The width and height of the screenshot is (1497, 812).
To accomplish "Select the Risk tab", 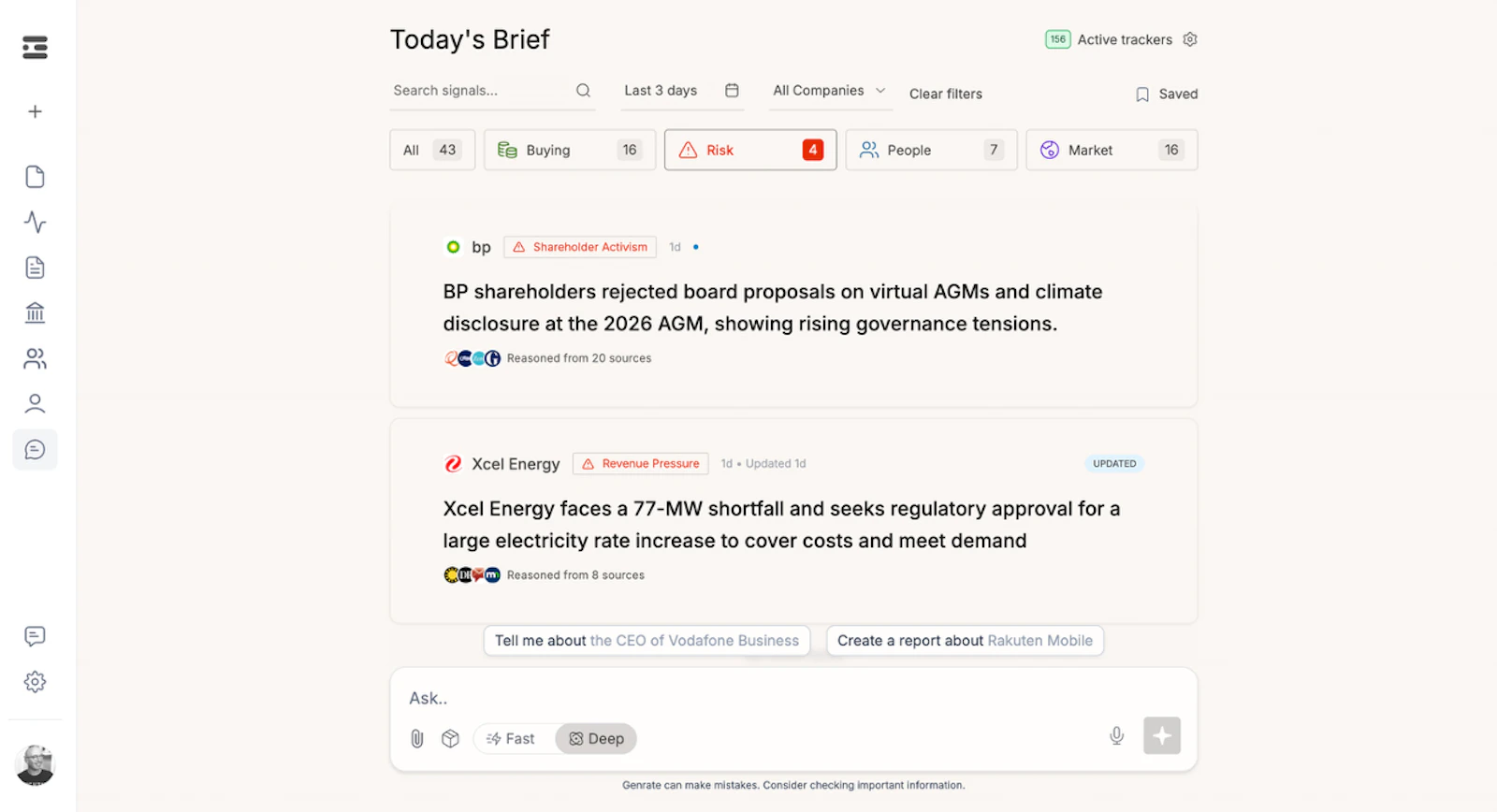I will pos(750,150).
